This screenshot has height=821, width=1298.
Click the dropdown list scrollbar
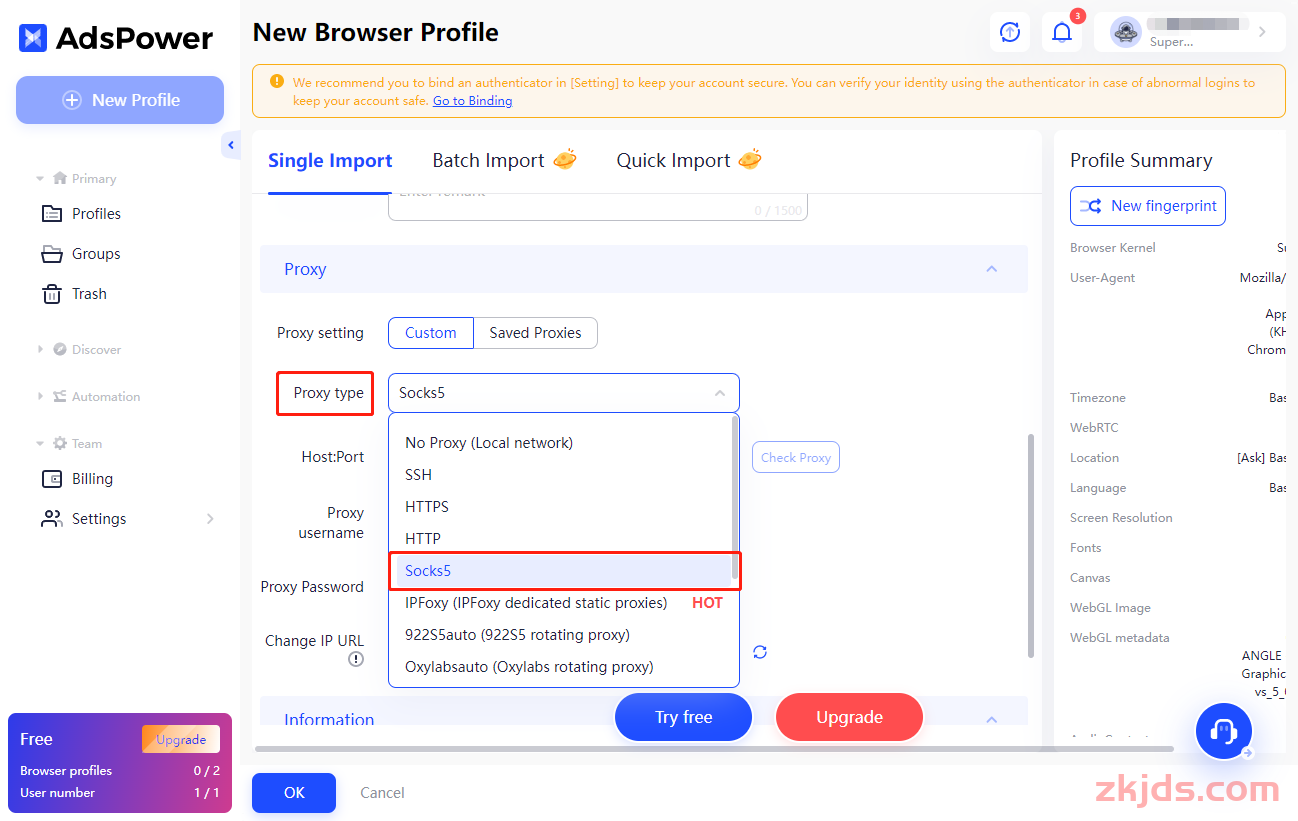[x=736, y=499]
